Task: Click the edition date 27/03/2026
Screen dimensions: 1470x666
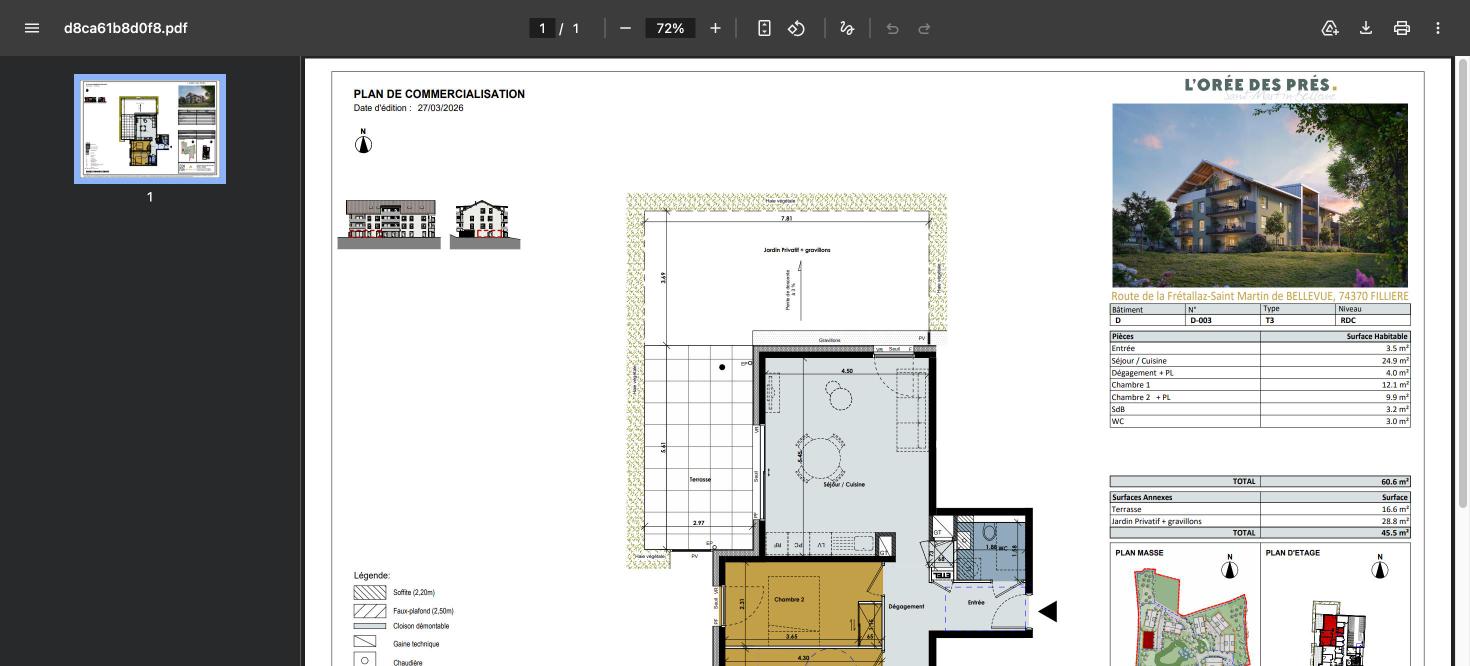Action: click(x=440, y=108)
